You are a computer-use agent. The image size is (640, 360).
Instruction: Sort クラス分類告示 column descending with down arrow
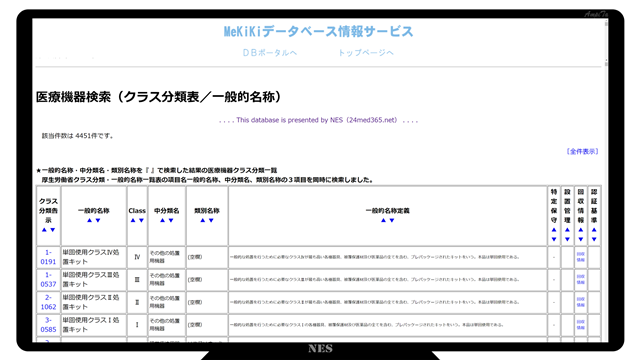[53, 230]
